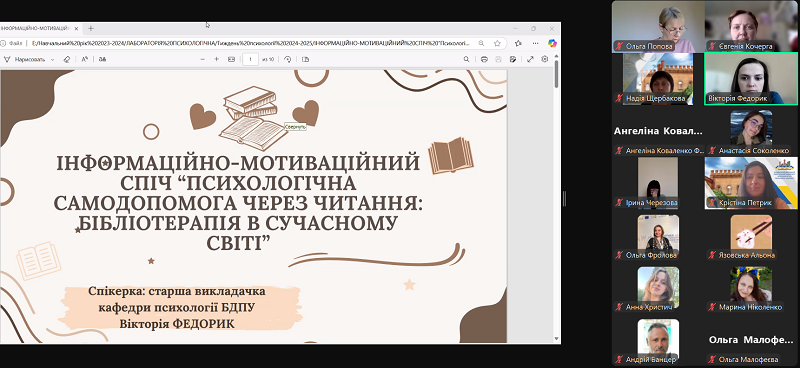The height and width of the screenshot is (368, 800).
Task: Open the browser three-dots menu
Action: point(535,43)
